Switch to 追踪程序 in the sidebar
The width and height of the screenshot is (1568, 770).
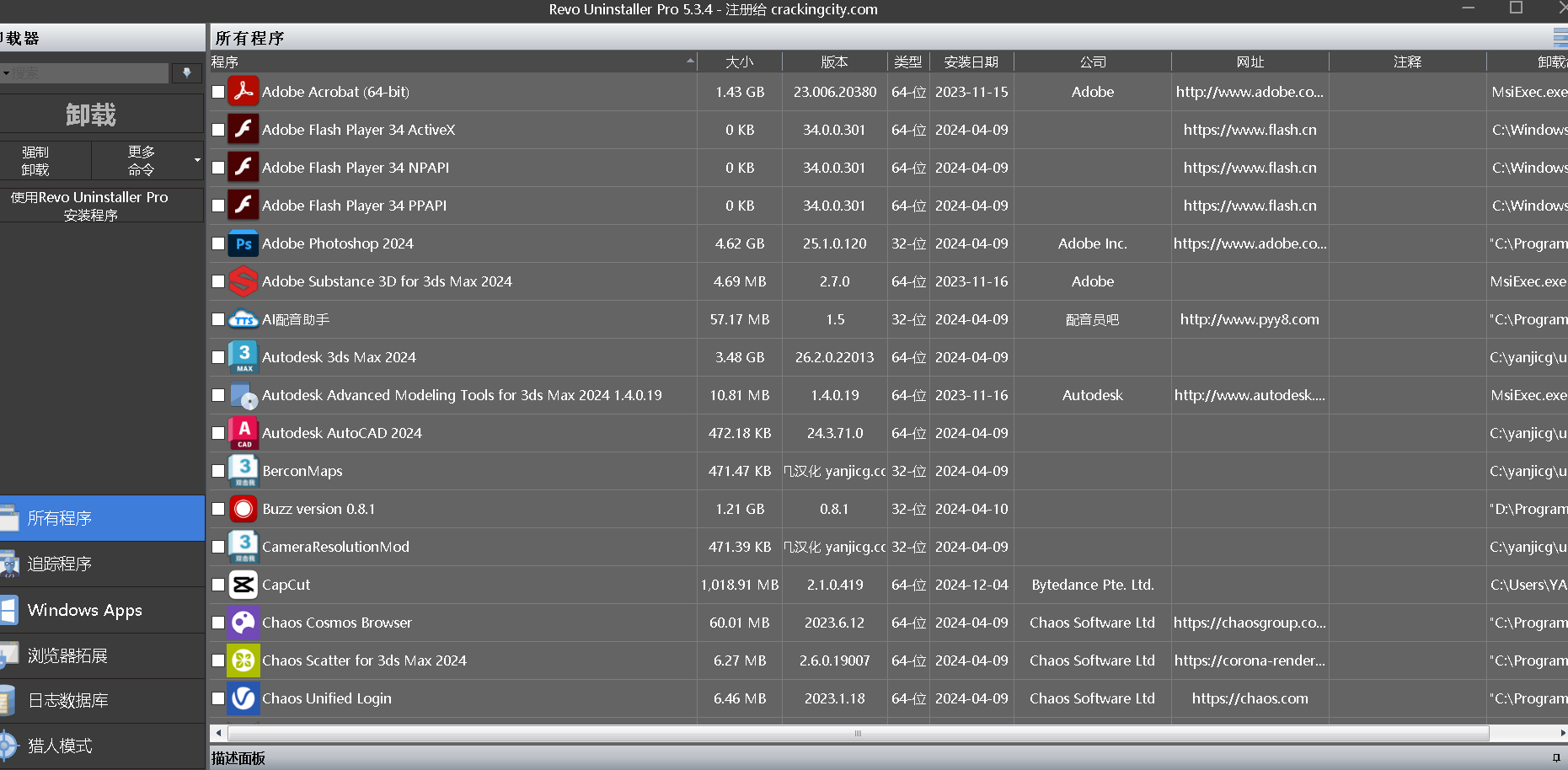pyautogui.click(x=102, y=564)
